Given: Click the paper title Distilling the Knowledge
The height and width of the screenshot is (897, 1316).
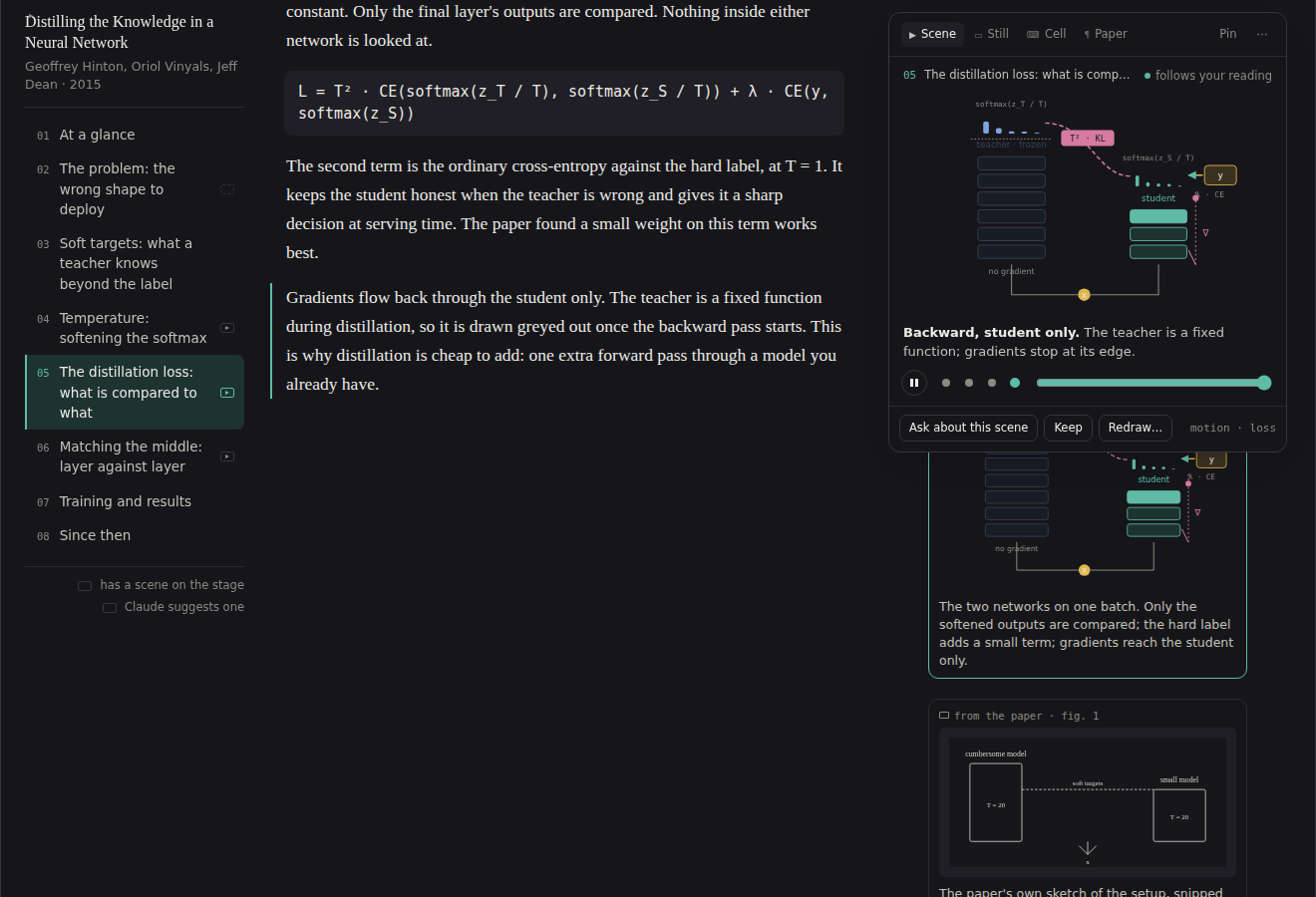Looking at the screenshot, I should [120, 32].
